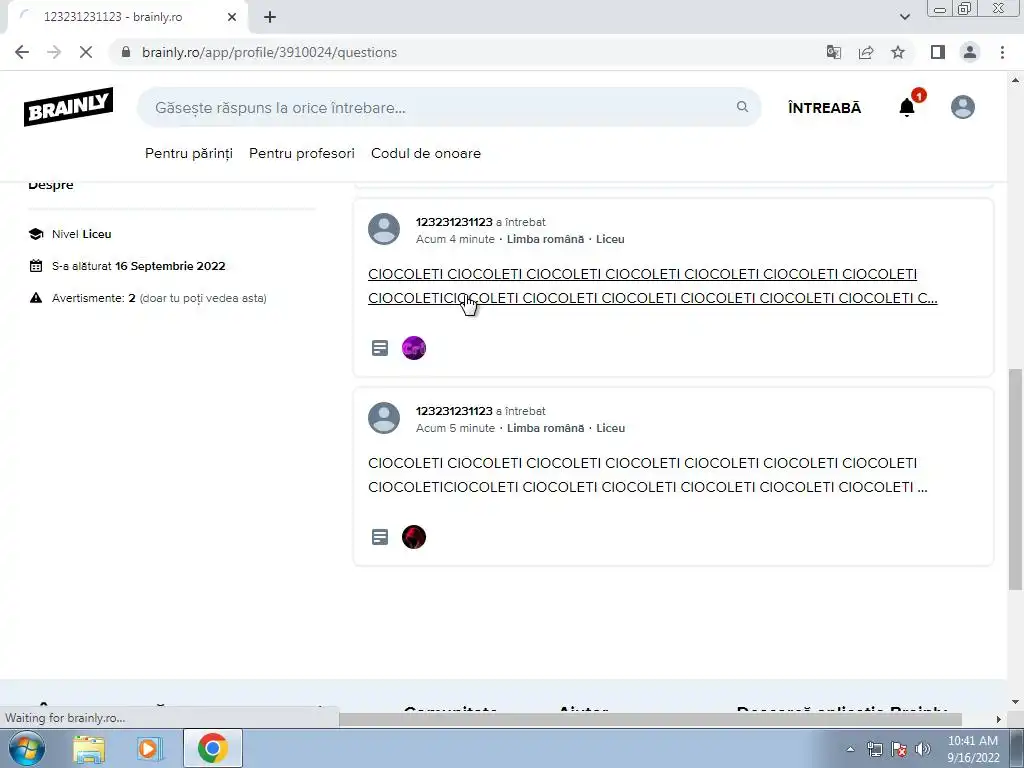Open the notifications bell
Screen dimensions: 1024x768
(906, 107)
